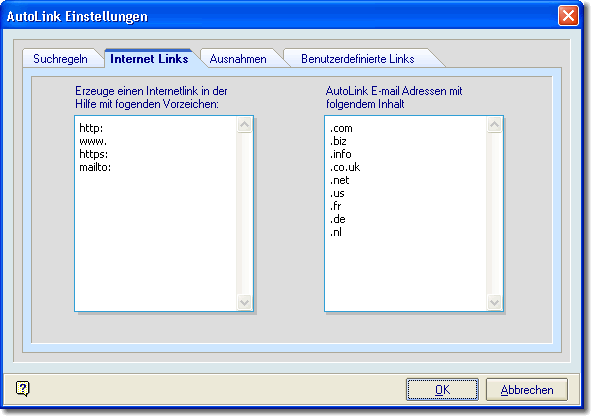Click up arrow of e-mail domains scrollbar
This screenshot has height=417, width=592.
[x=495, y=125]
